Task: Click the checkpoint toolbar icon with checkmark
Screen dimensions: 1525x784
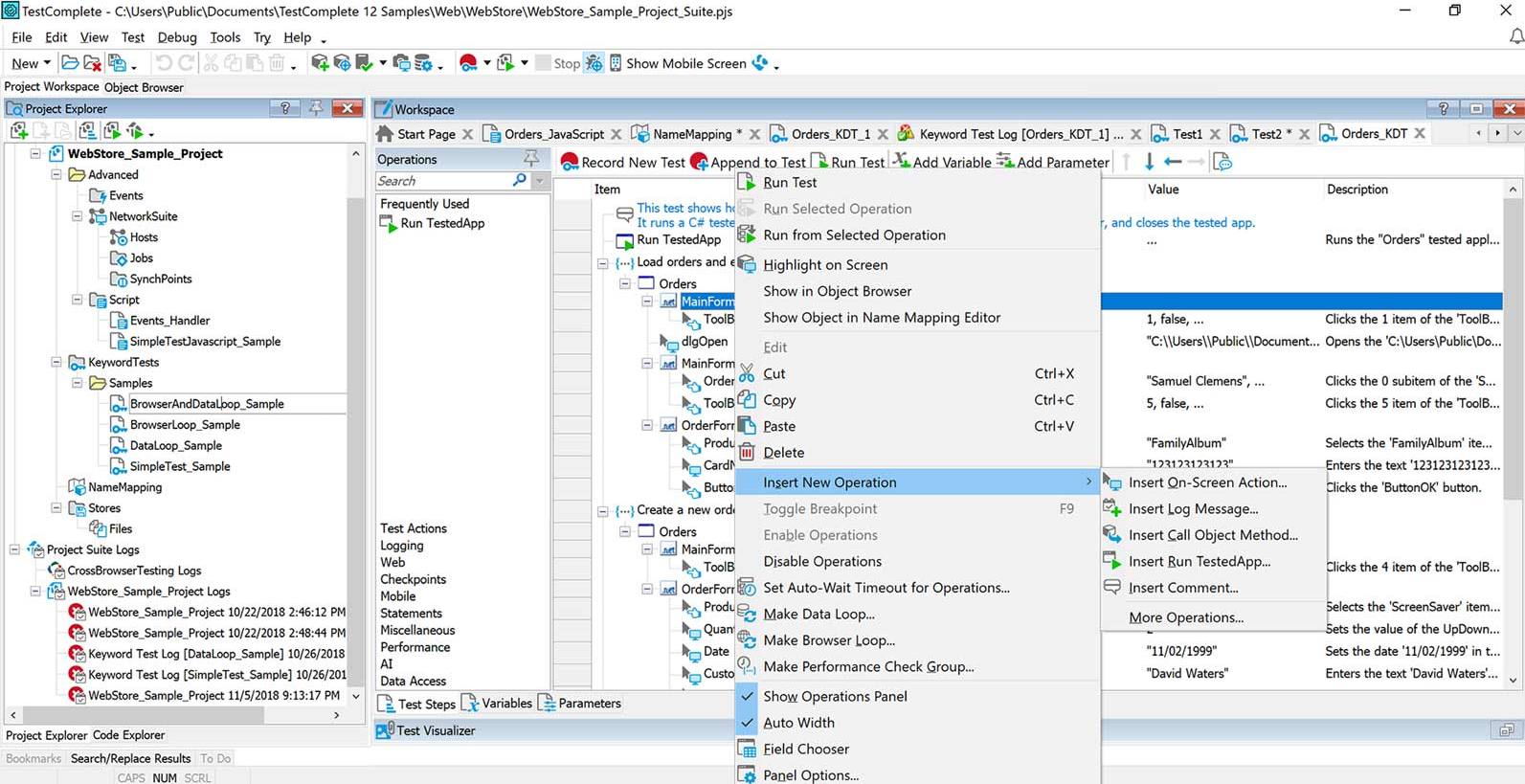Action: coord(364,63)
